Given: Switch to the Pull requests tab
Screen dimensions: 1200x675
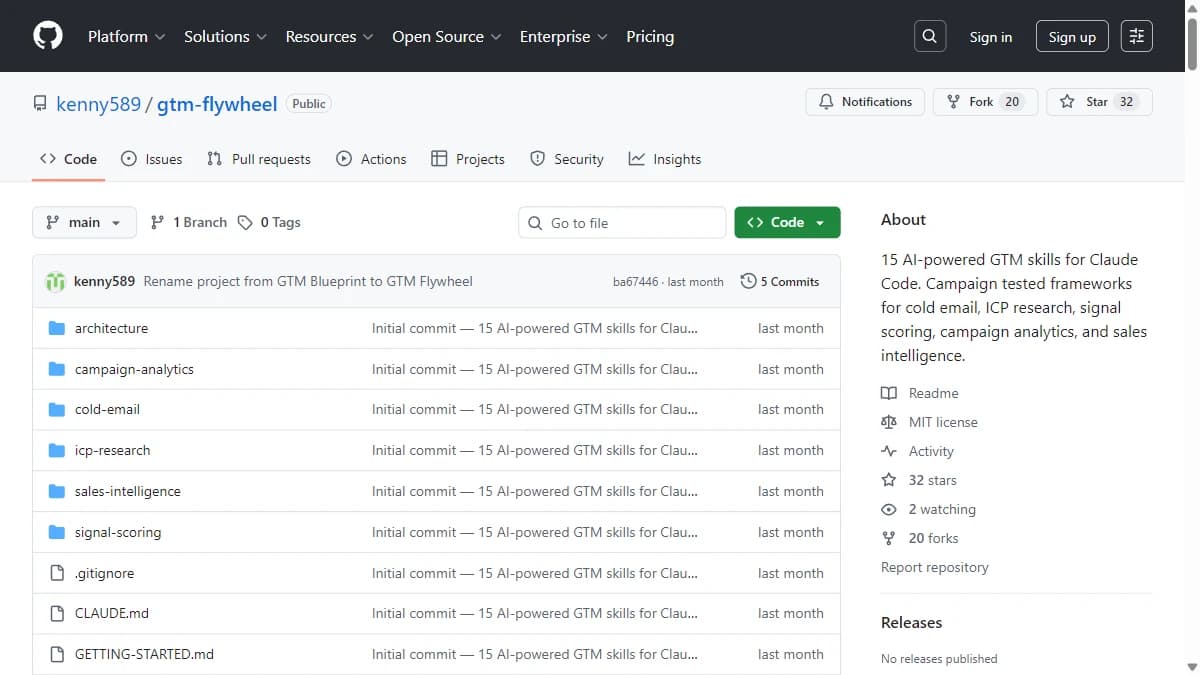Looking at the screenshot, I should tap(258, 159).
